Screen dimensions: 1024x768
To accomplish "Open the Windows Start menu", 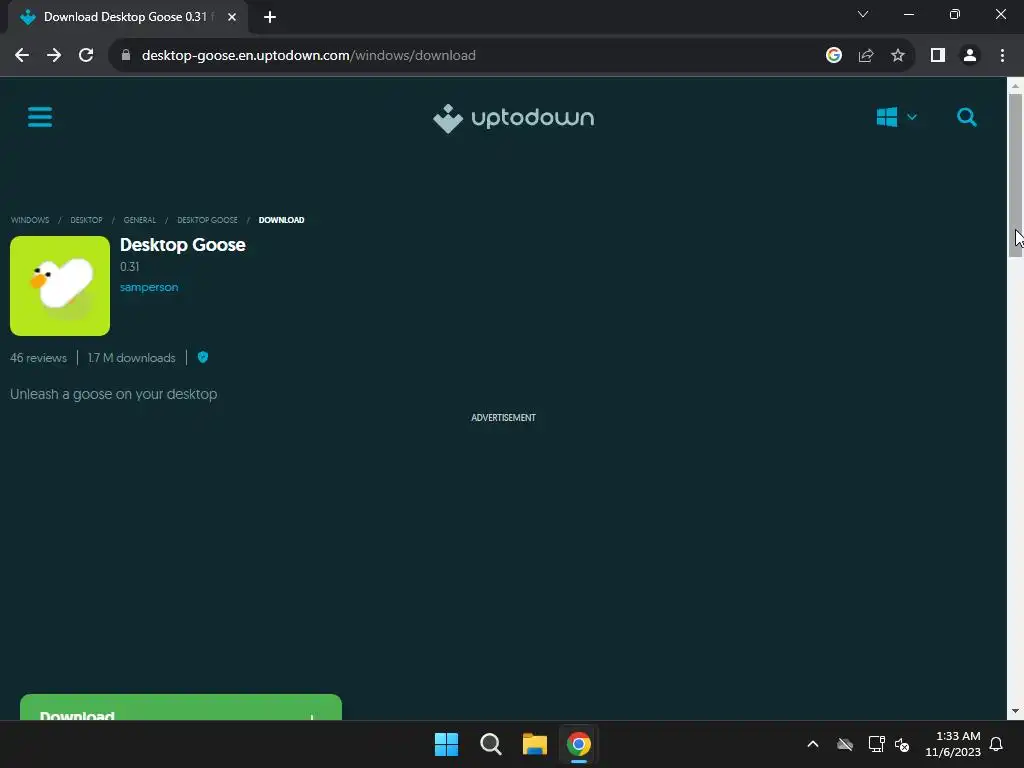I will click(x=447, y=744).
